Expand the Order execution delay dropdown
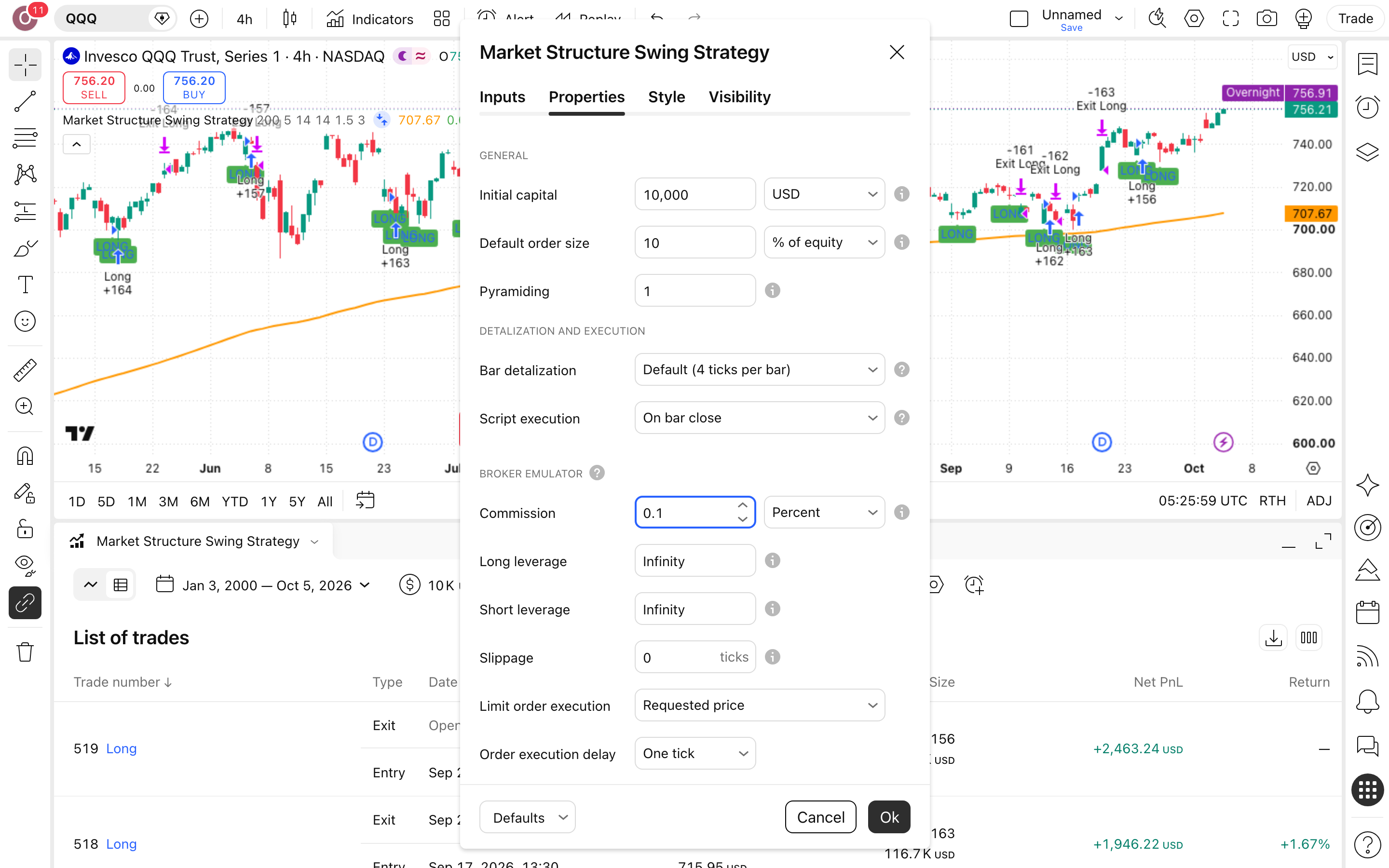Viewport: 1389px width, 868px height. pyautogui.click(x=695, y=753)
